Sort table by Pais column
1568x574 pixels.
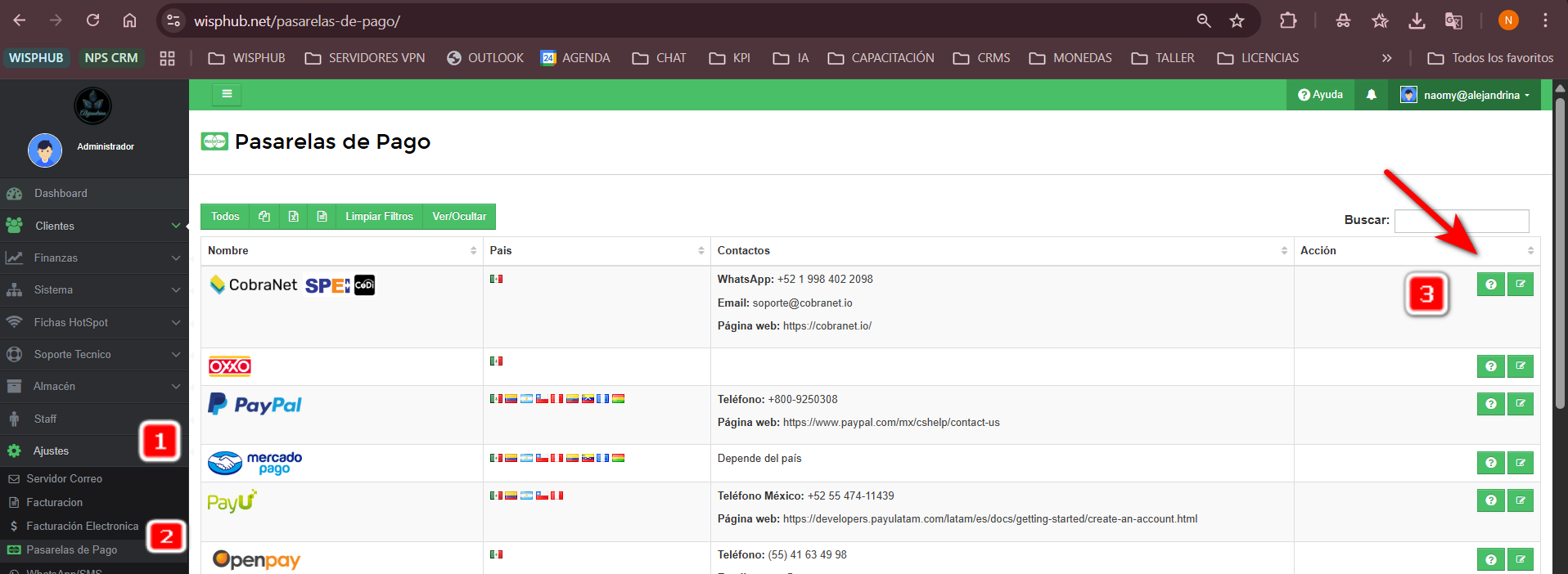(x=597, y=251)
